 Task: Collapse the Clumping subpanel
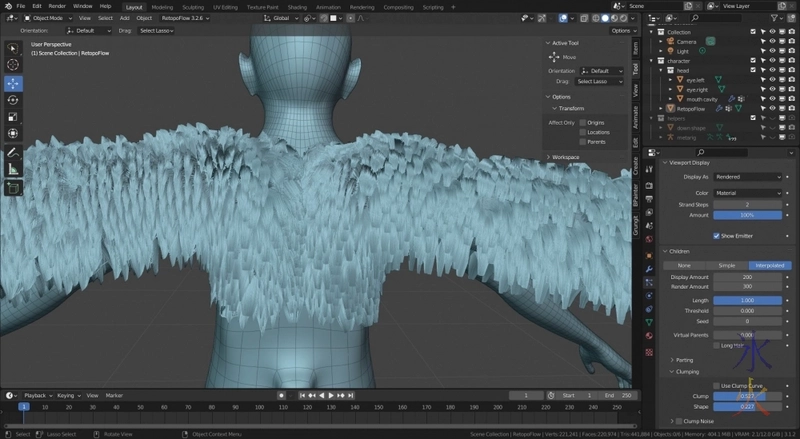pyautogui.click(x=684, y=372)
